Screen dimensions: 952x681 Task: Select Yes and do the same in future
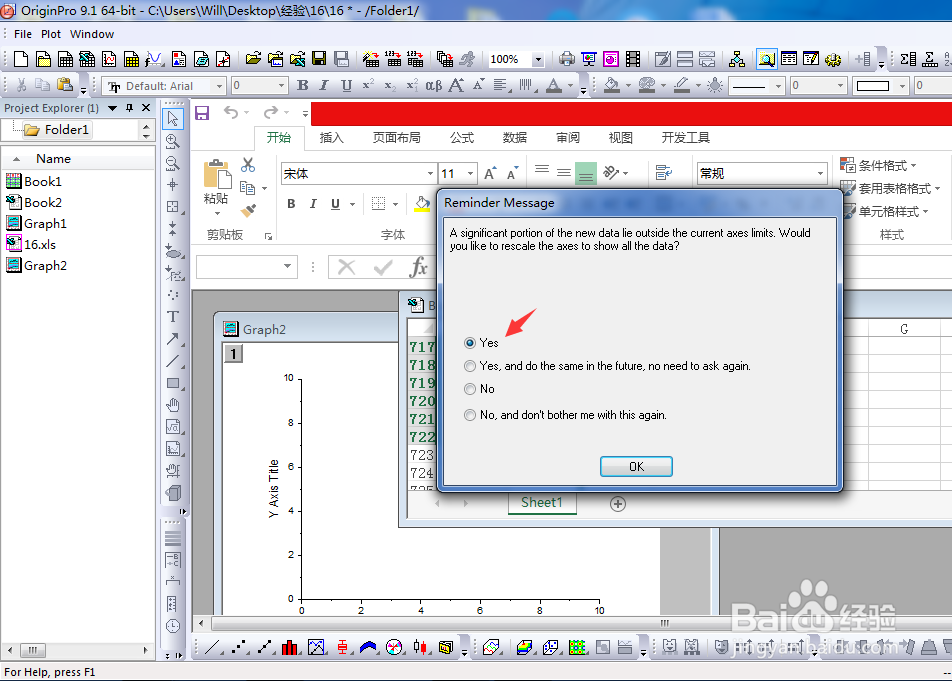(x=469, y=366)
